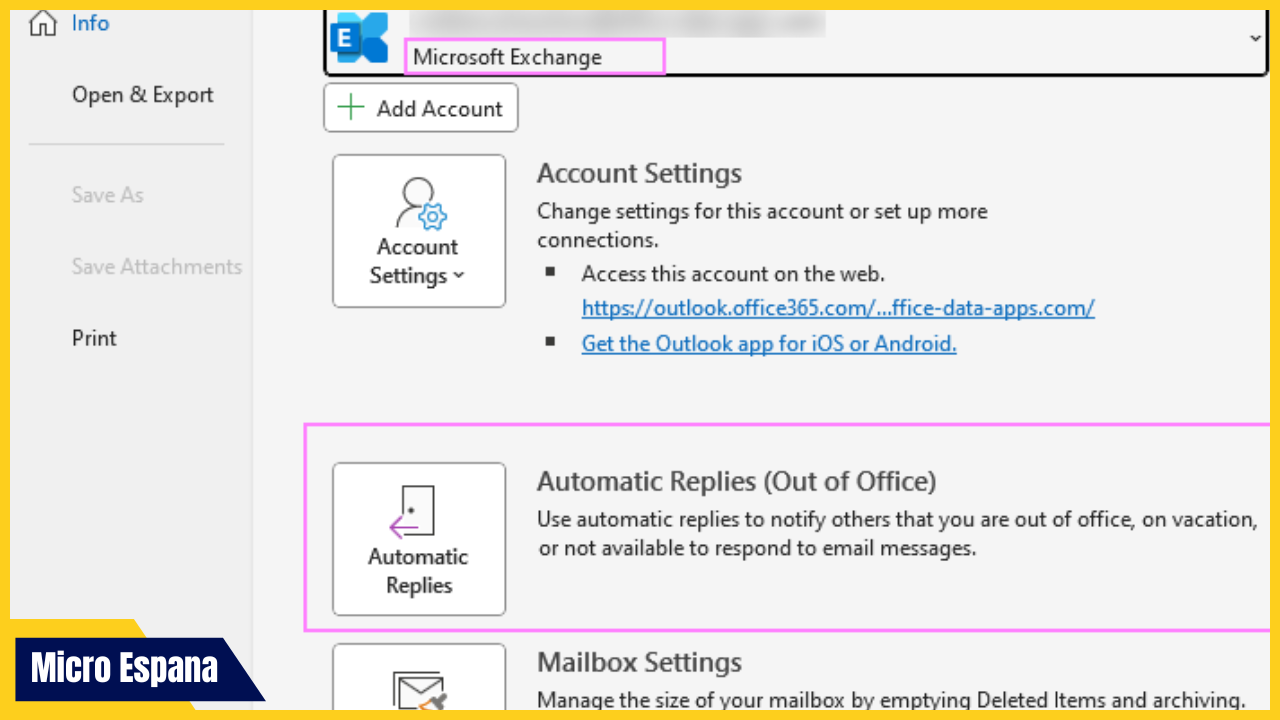The height and width of the screenshot is (720, 1280).
Task: Click the Microsoft Exchange logo icon
Action: click(359, 38)
